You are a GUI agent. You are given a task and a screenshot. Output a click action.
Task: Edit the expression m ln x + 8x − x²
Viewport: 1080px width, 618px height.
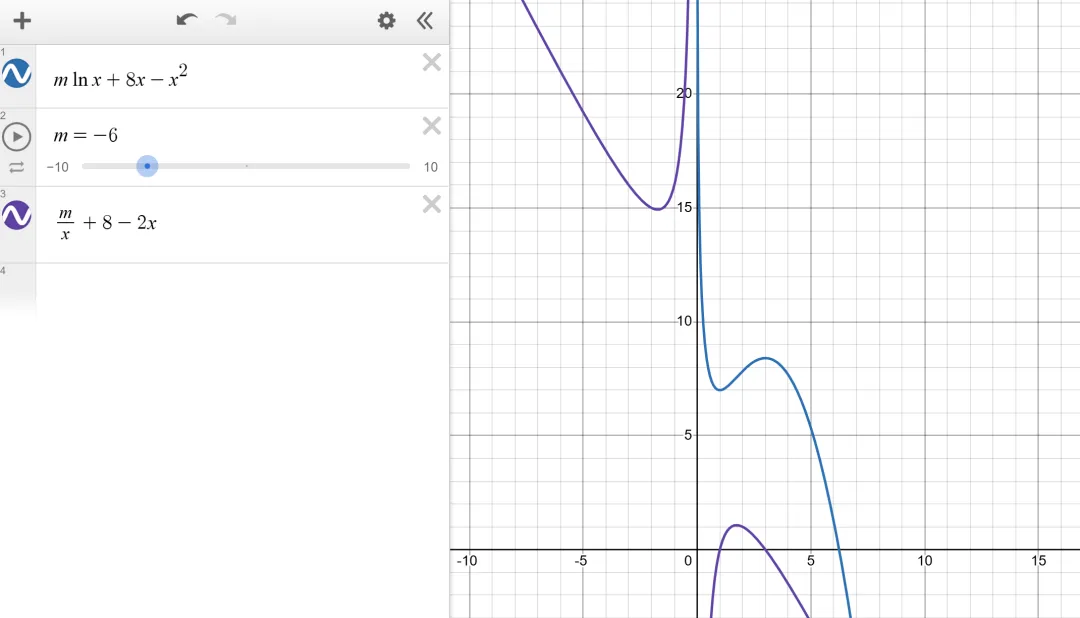121,76
